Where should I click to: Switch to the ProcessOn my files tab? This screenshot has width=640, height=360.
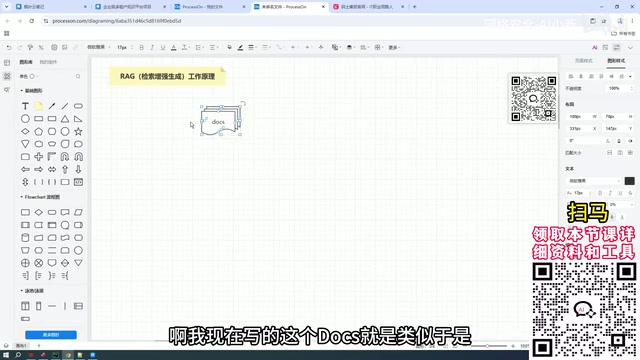tap(209, 7)
